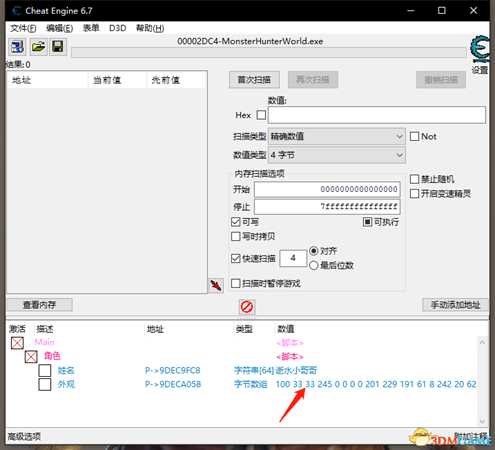Enable the Hex checkbox

pyautogui.click(x=261, y=115)
